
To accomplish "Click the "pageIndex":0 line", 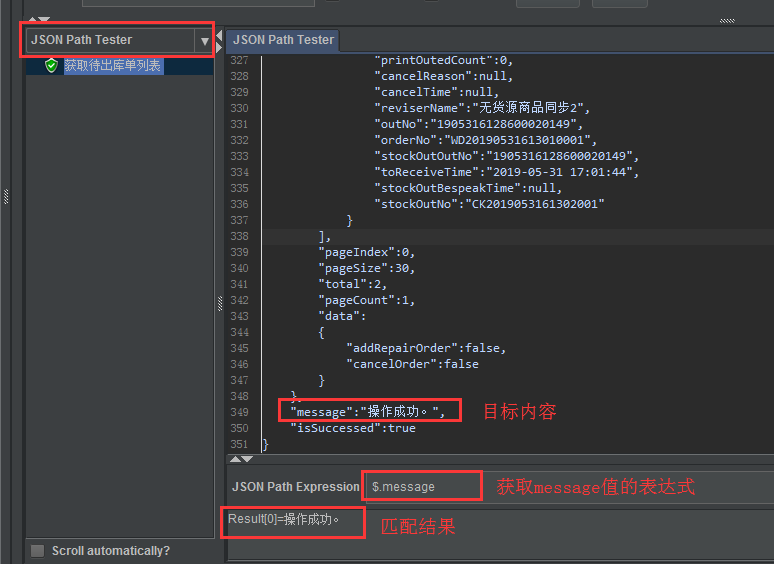I will tap(366, 252).
